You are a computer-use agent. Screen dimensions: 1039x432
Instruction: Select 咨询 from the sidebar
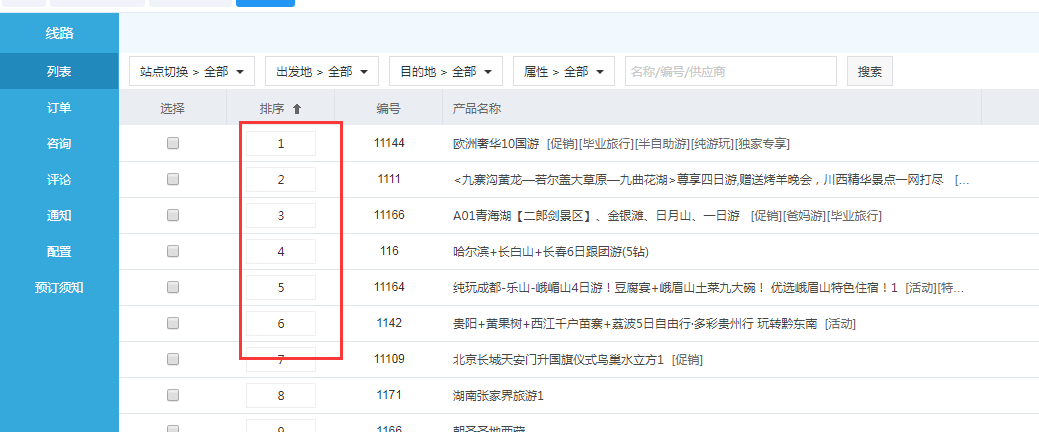pyautogui.click(x=59, y=143)
